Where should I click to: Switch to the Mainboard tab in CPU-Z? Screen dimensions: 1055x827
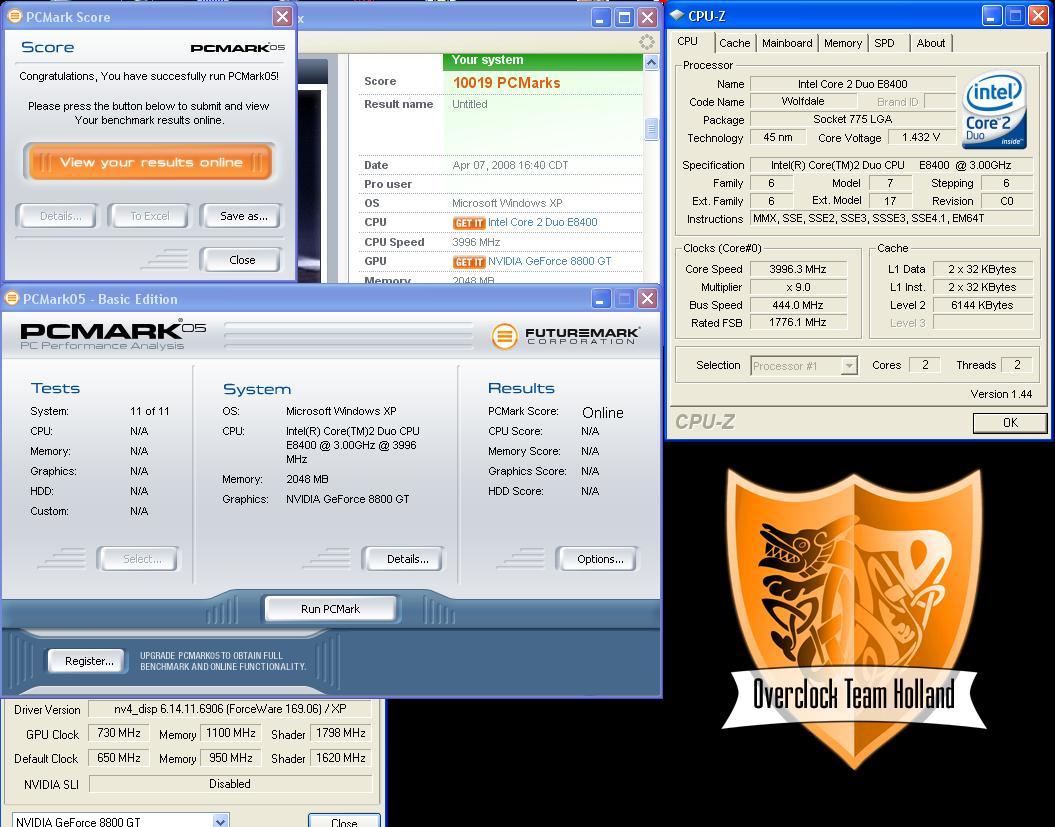[x=787, y=43]
